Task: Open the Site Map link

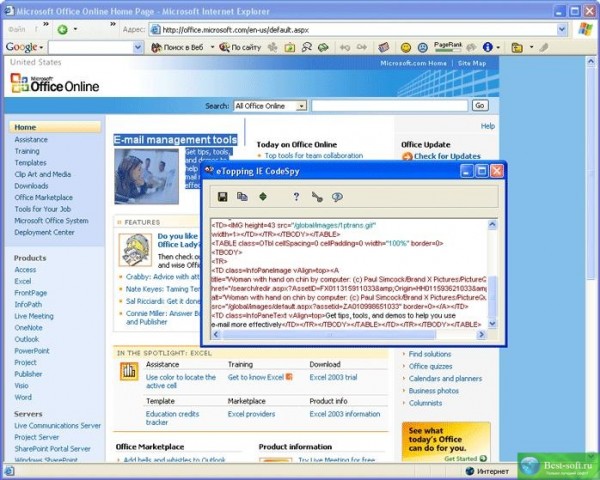Action: [472, 63]
